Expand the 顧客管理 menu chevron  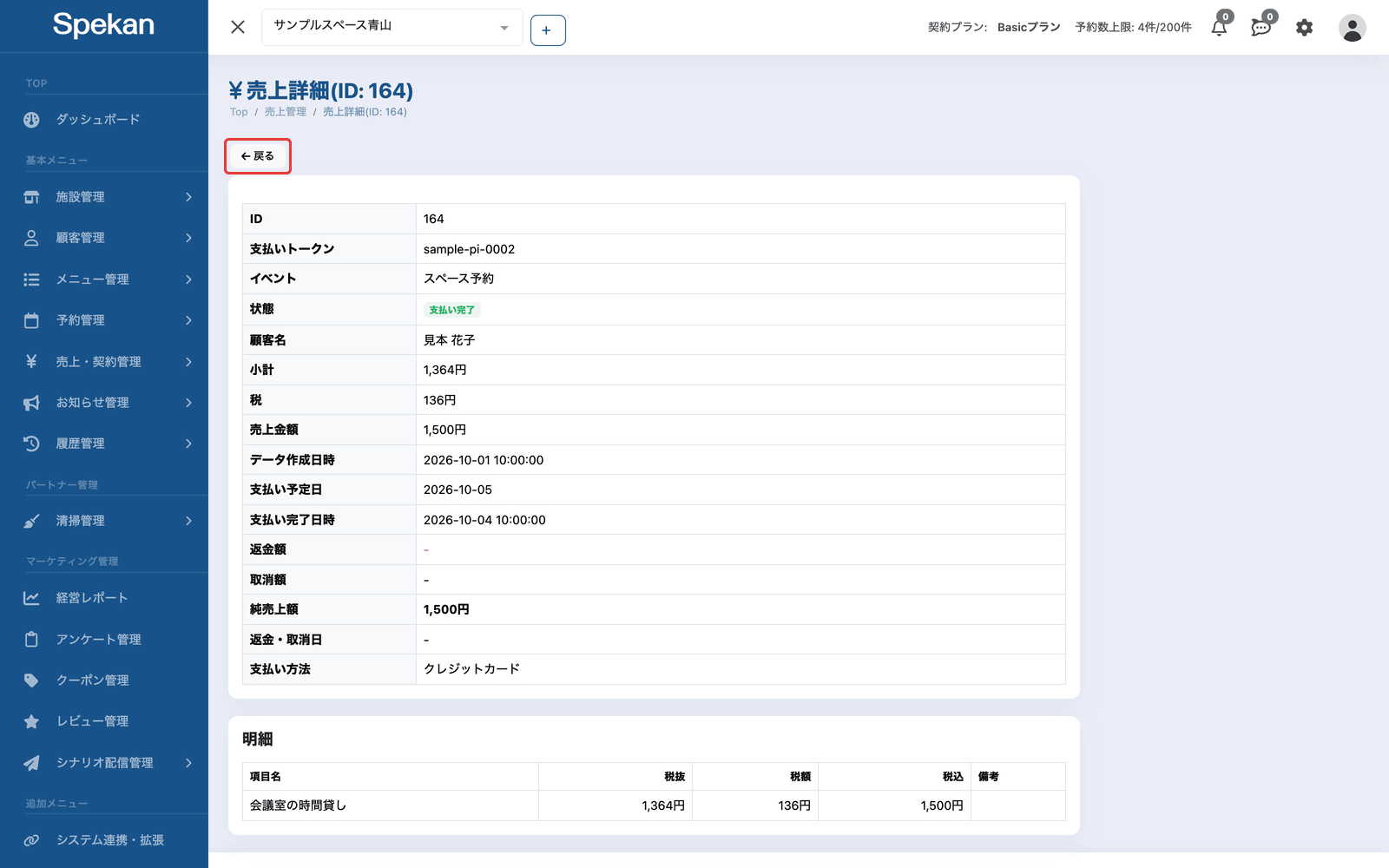click(188, 238)
